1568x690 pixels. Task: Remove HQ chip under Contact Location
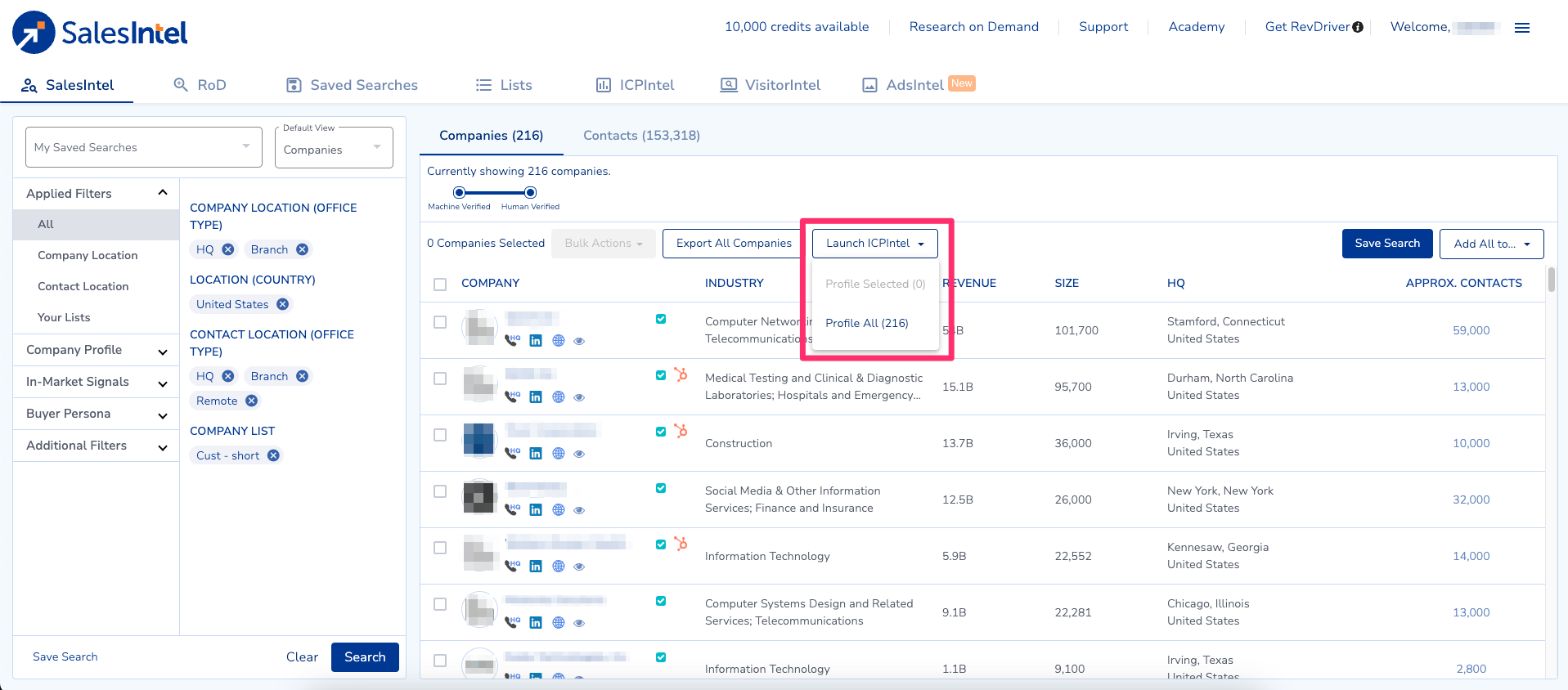coord(228,376)
